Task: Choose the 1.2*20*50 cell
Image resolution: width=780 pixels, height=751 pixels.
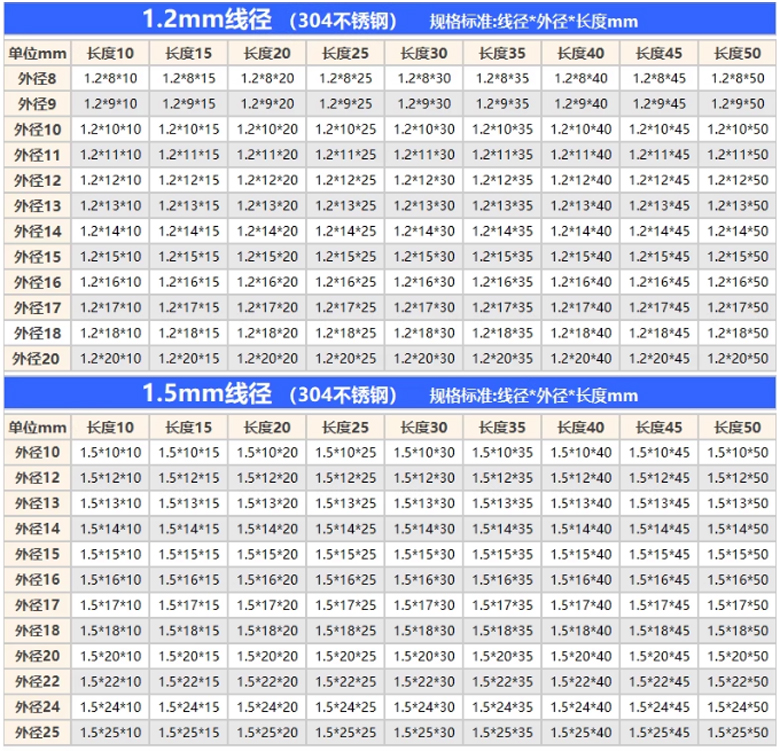Action: click(x=737, y=358)
